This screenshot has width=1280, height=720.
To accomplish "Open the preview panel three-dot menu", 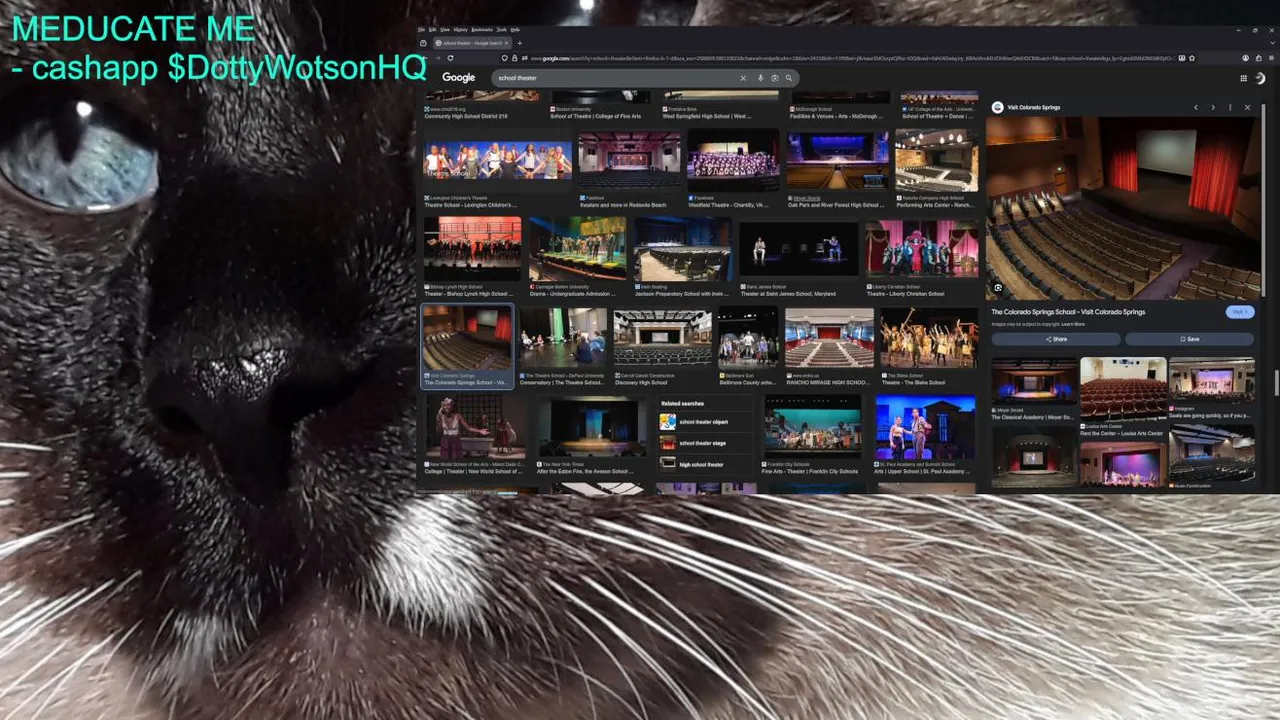I will tap(1230, 107).
